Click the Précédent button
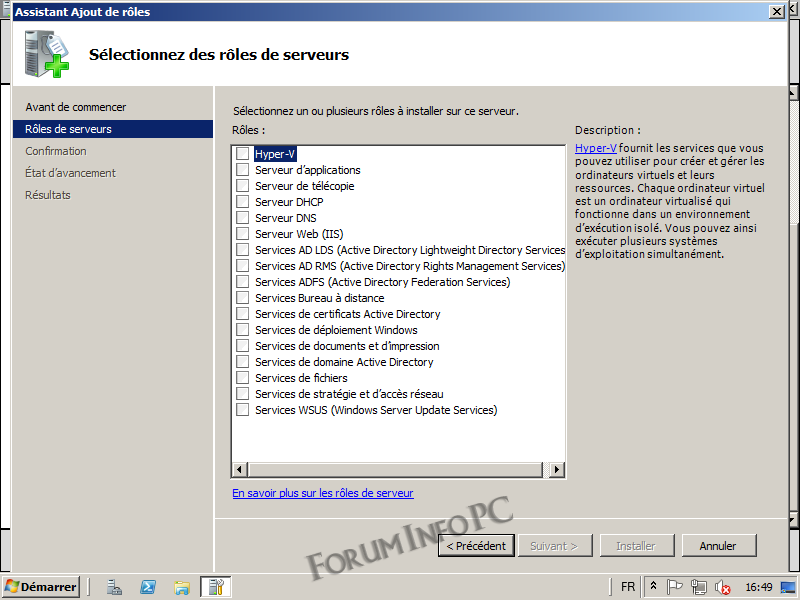This screenshot has width=800, height=600. 476,546
